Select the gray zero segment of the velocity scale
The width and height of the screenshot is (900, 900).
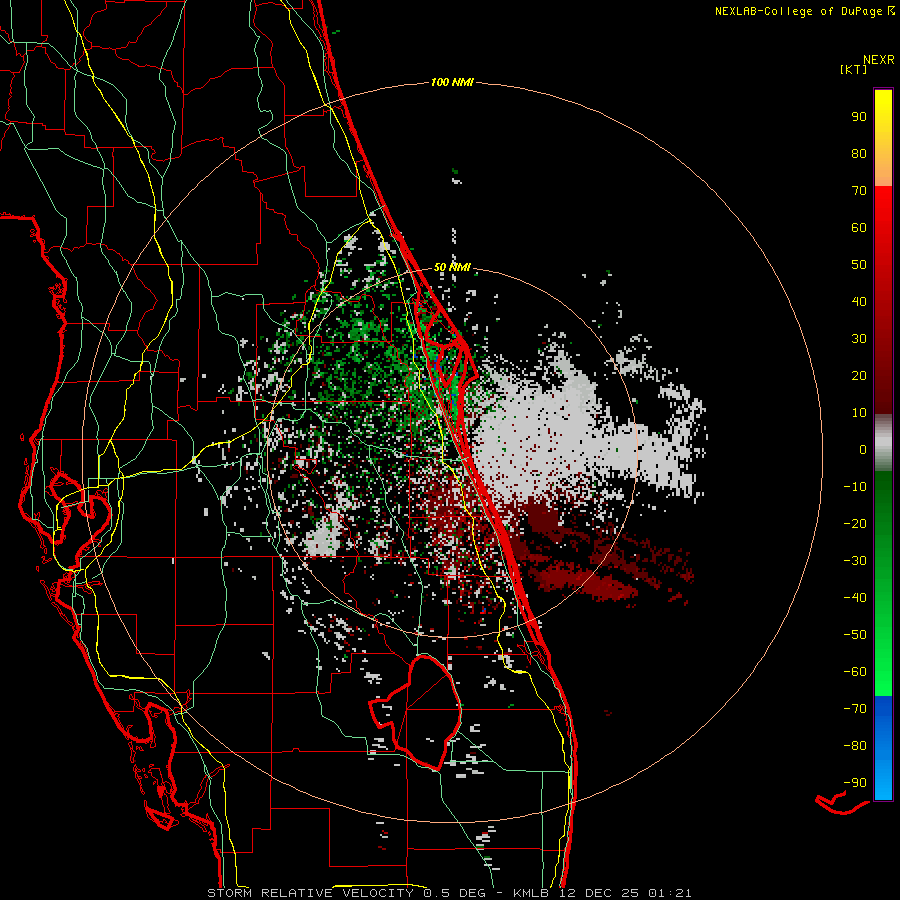883,443
